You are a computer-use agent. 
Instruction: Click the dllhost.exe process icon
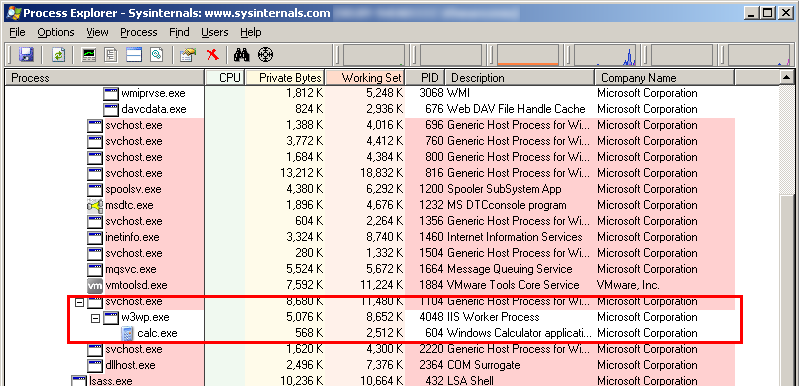pos(95,365)
